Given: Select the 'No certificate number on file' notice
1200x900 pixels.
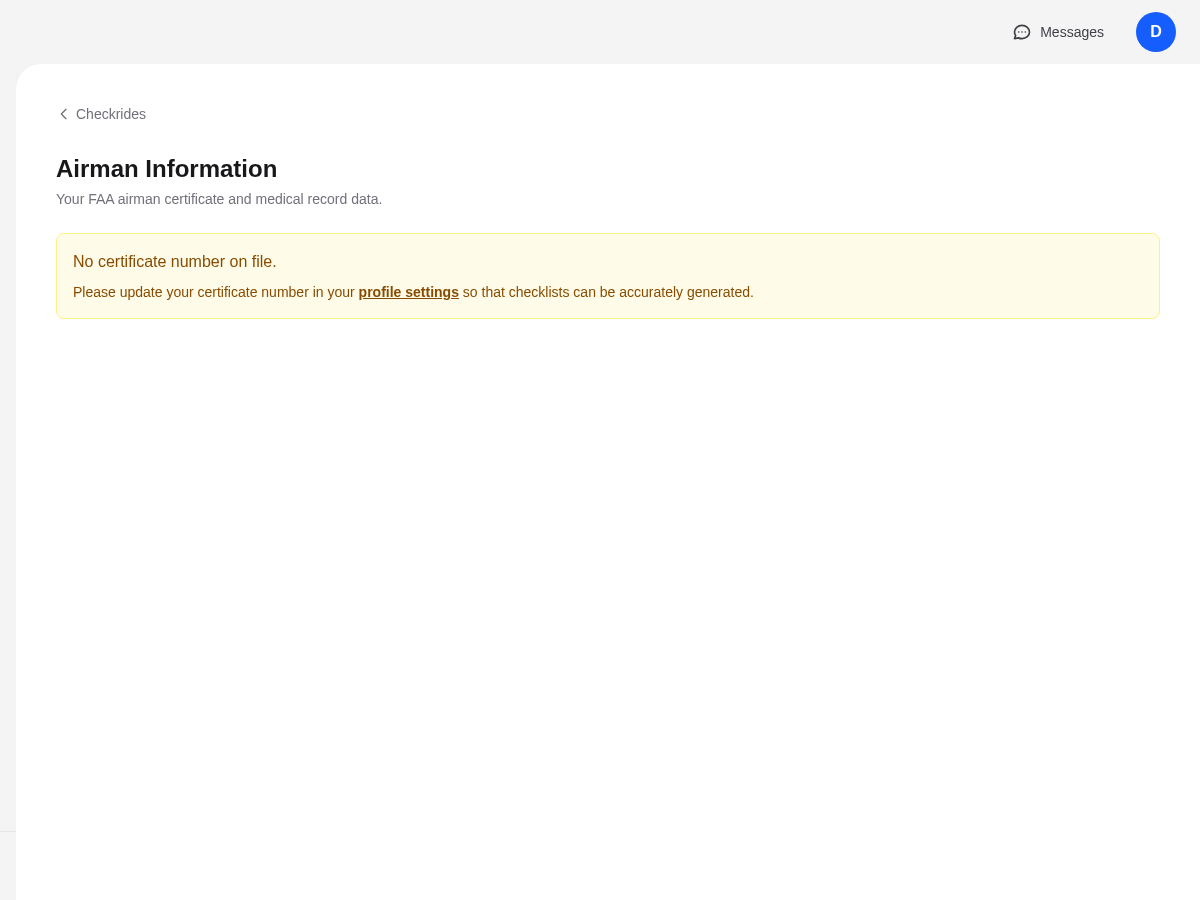Looking at the screenshot, I should (174, 262).
